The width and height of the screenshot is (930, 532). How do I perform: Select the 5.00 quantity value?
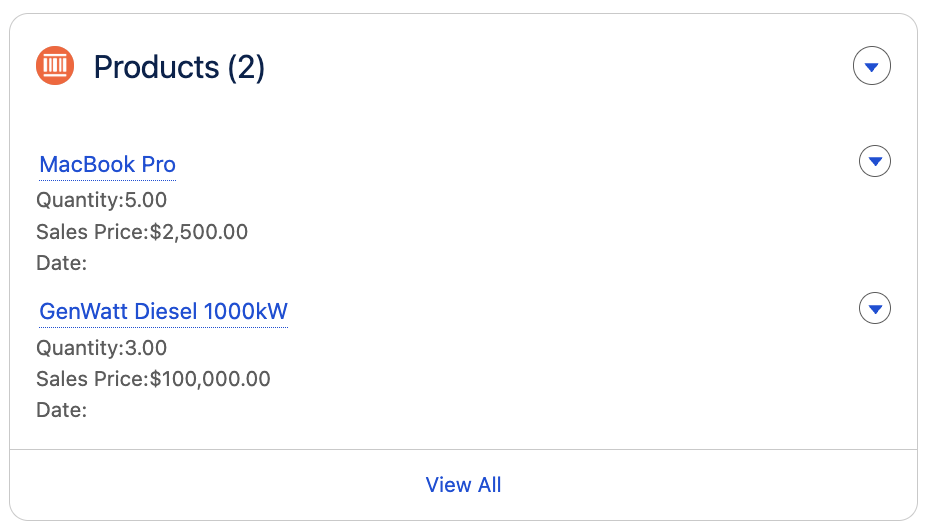(146, 200)
